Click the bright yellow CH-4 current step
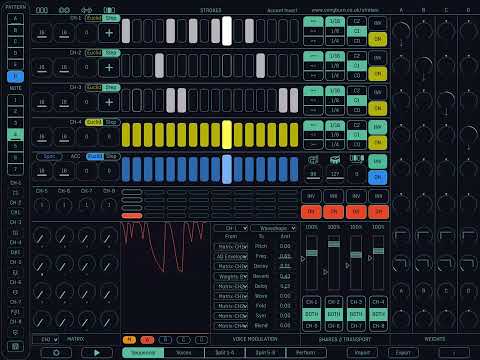Viewport: 480px width, 360px height. (227, 134)
